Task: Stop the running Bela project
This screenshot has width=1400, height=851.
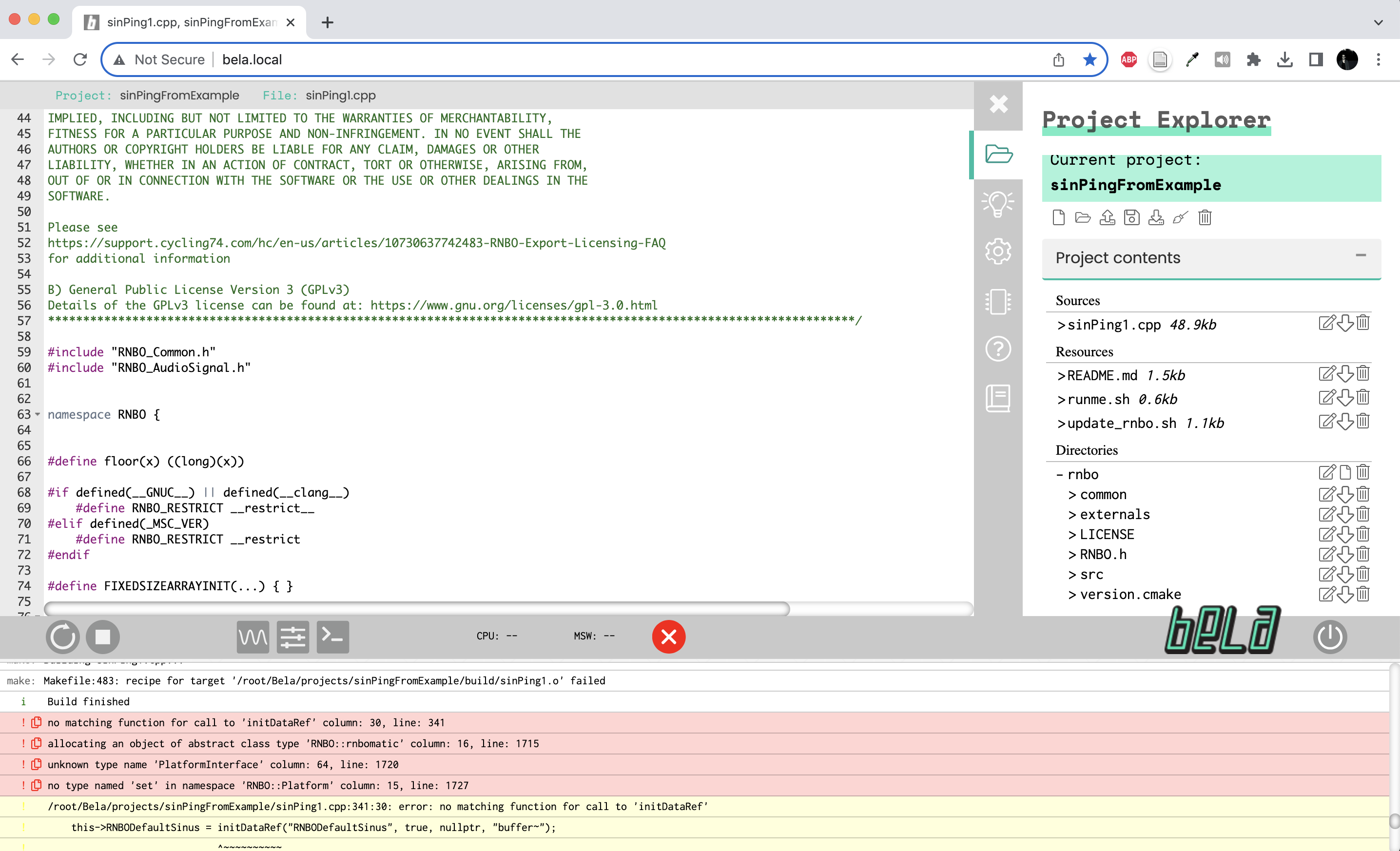Action: coord(102,637)
